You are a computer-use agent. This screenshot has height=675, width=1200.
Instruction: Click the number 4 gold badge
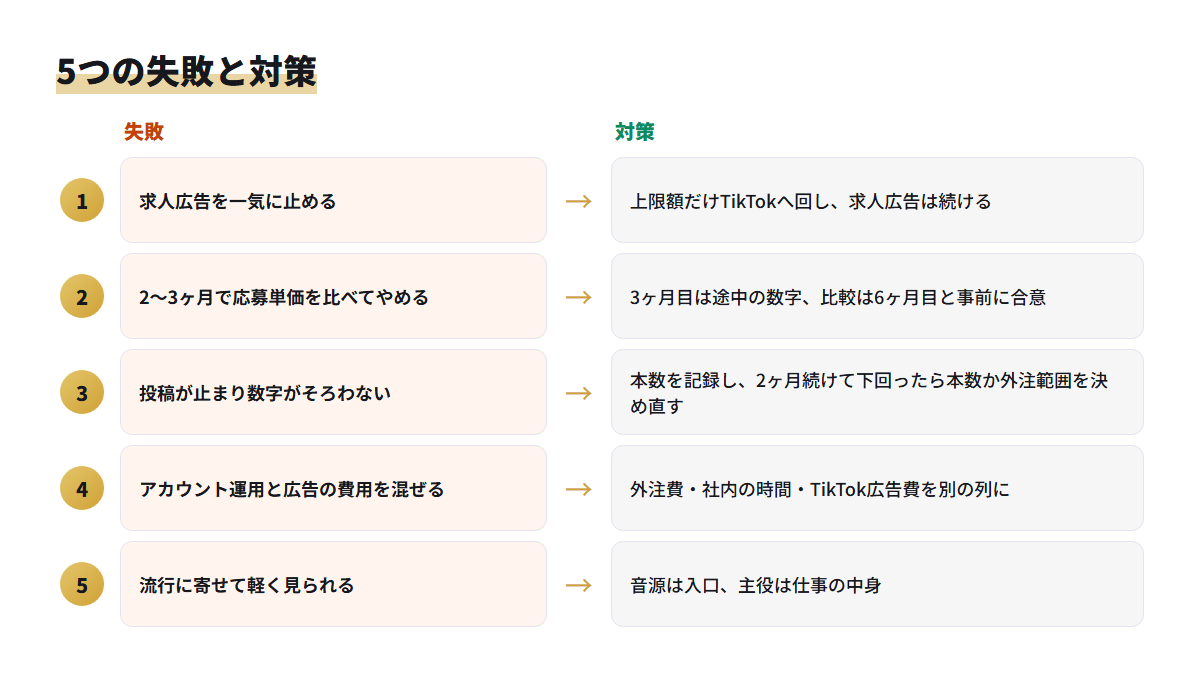click(82, 488)
